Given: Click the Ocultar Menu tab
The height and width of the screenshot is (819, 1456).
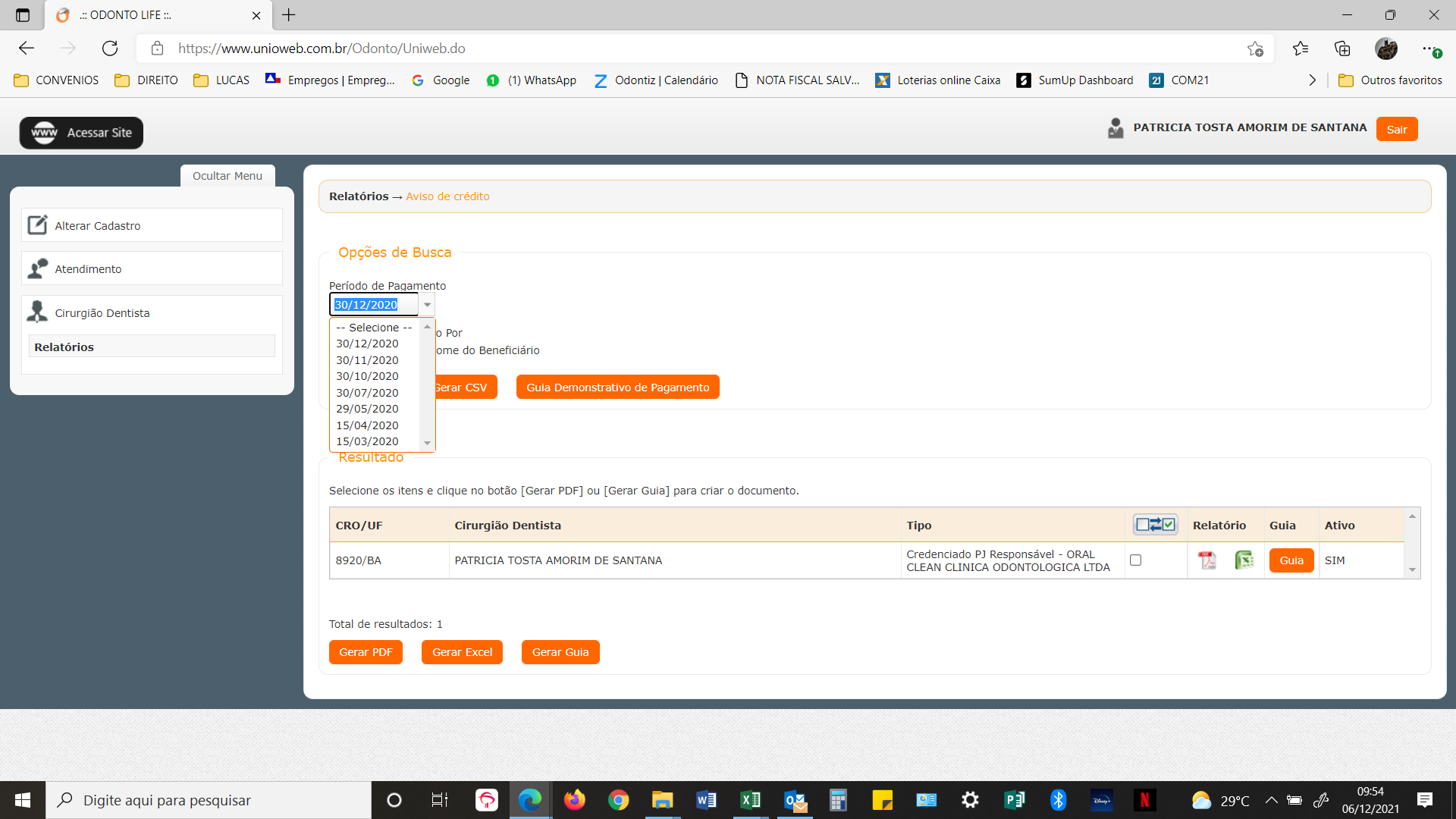Looking at the screenshot, I should pos(227,176).
